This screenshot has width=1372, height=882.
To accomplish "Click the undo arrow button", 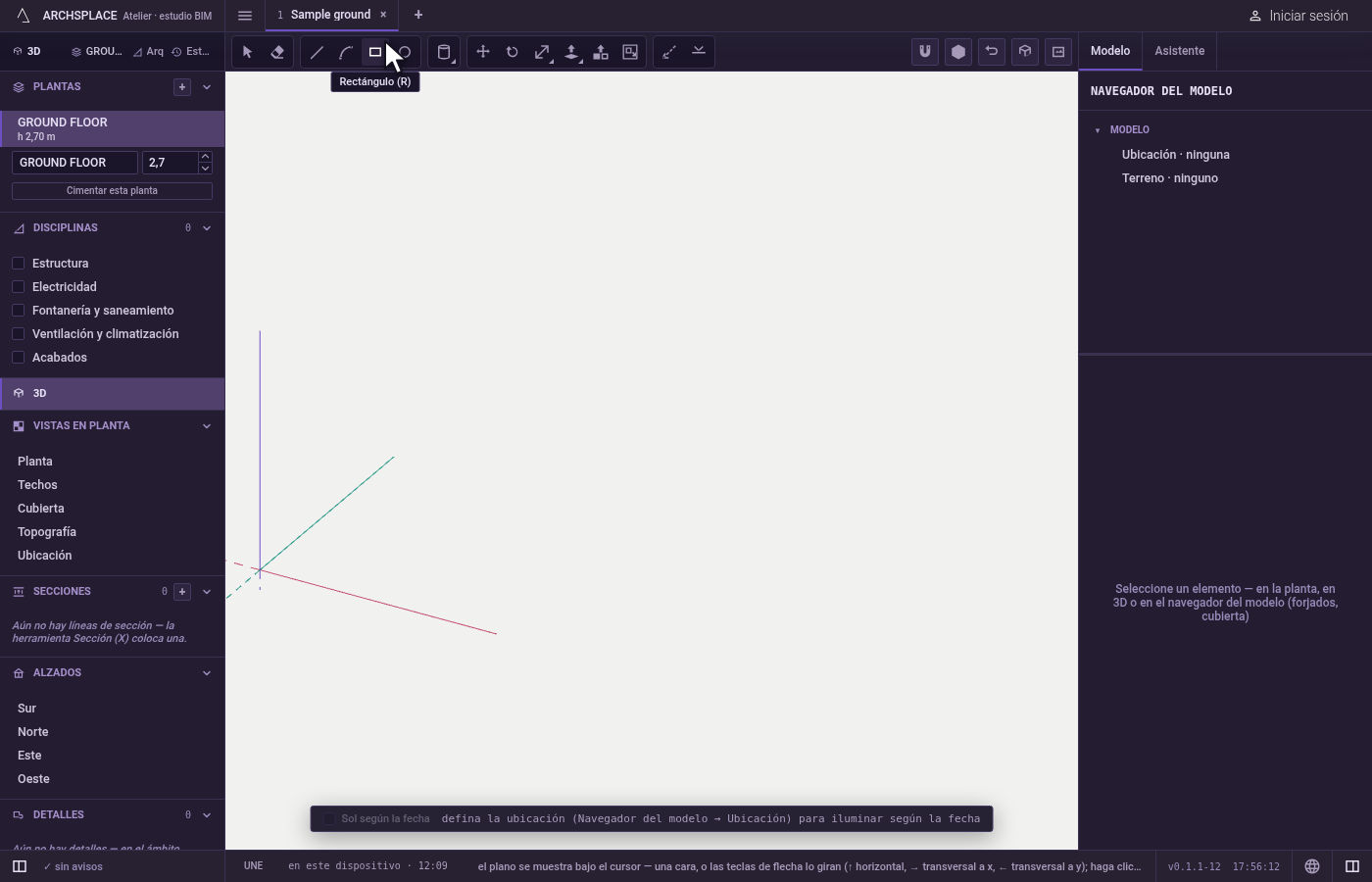I will pyautogui.click(x=992, y=52).
